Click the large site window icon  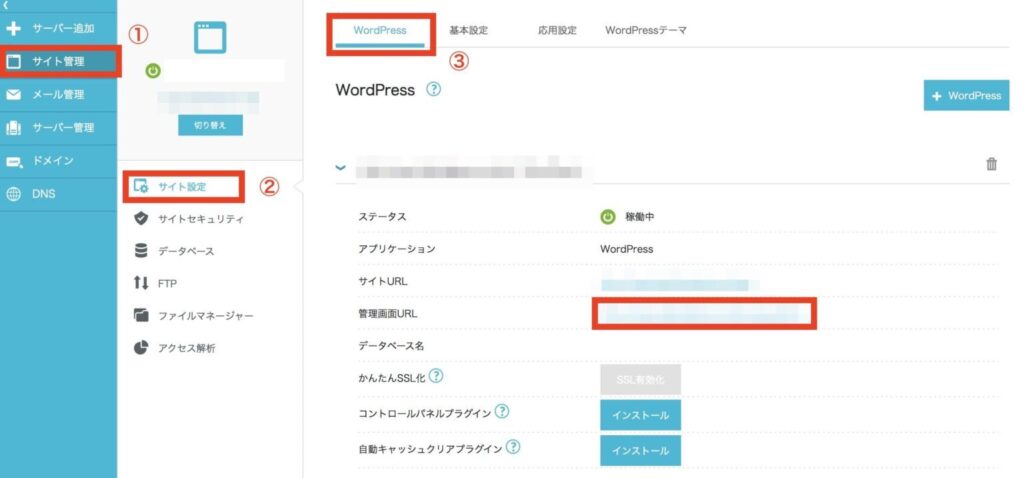[210, 37]
